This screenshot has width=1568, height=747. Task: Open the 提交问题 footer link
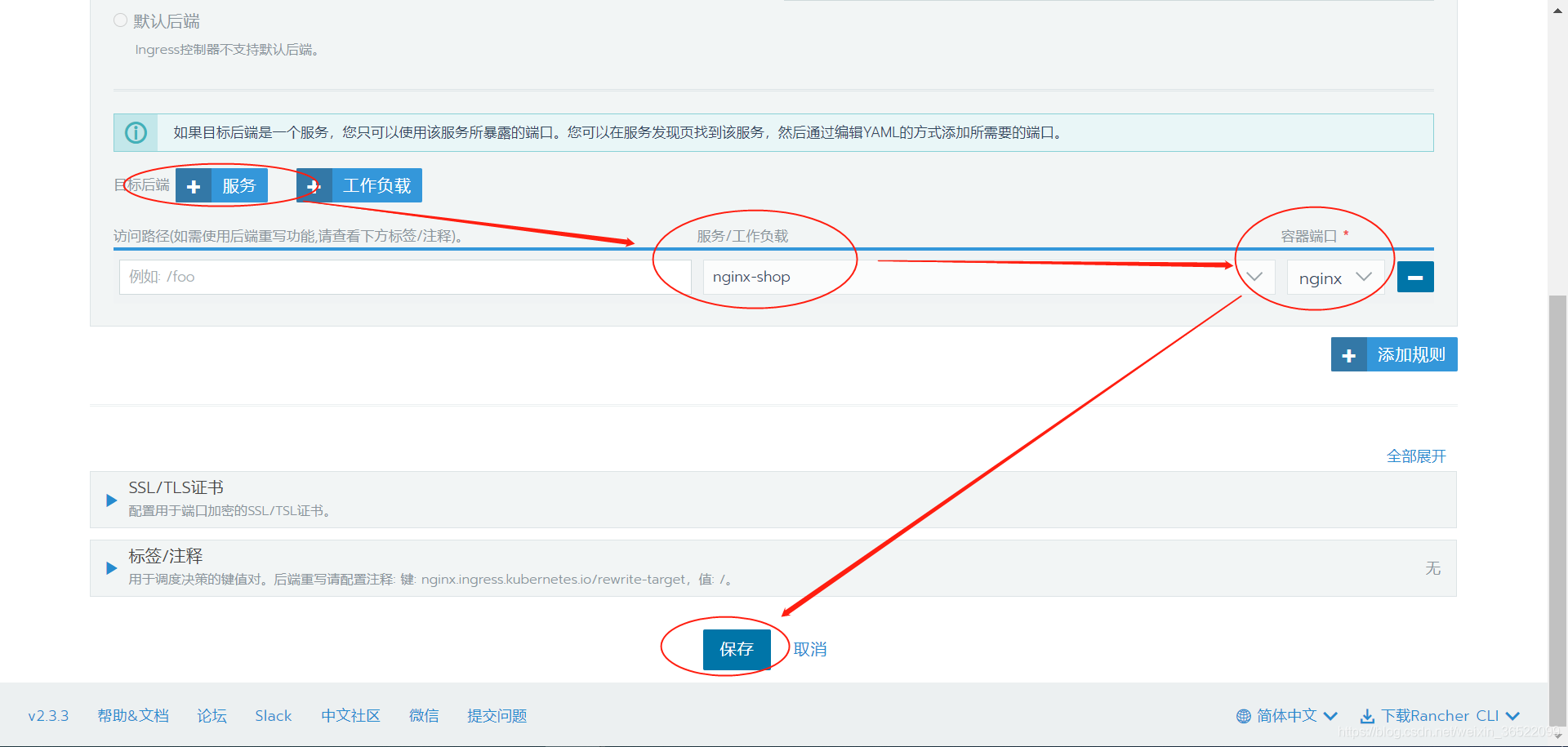tap(497, 716)
